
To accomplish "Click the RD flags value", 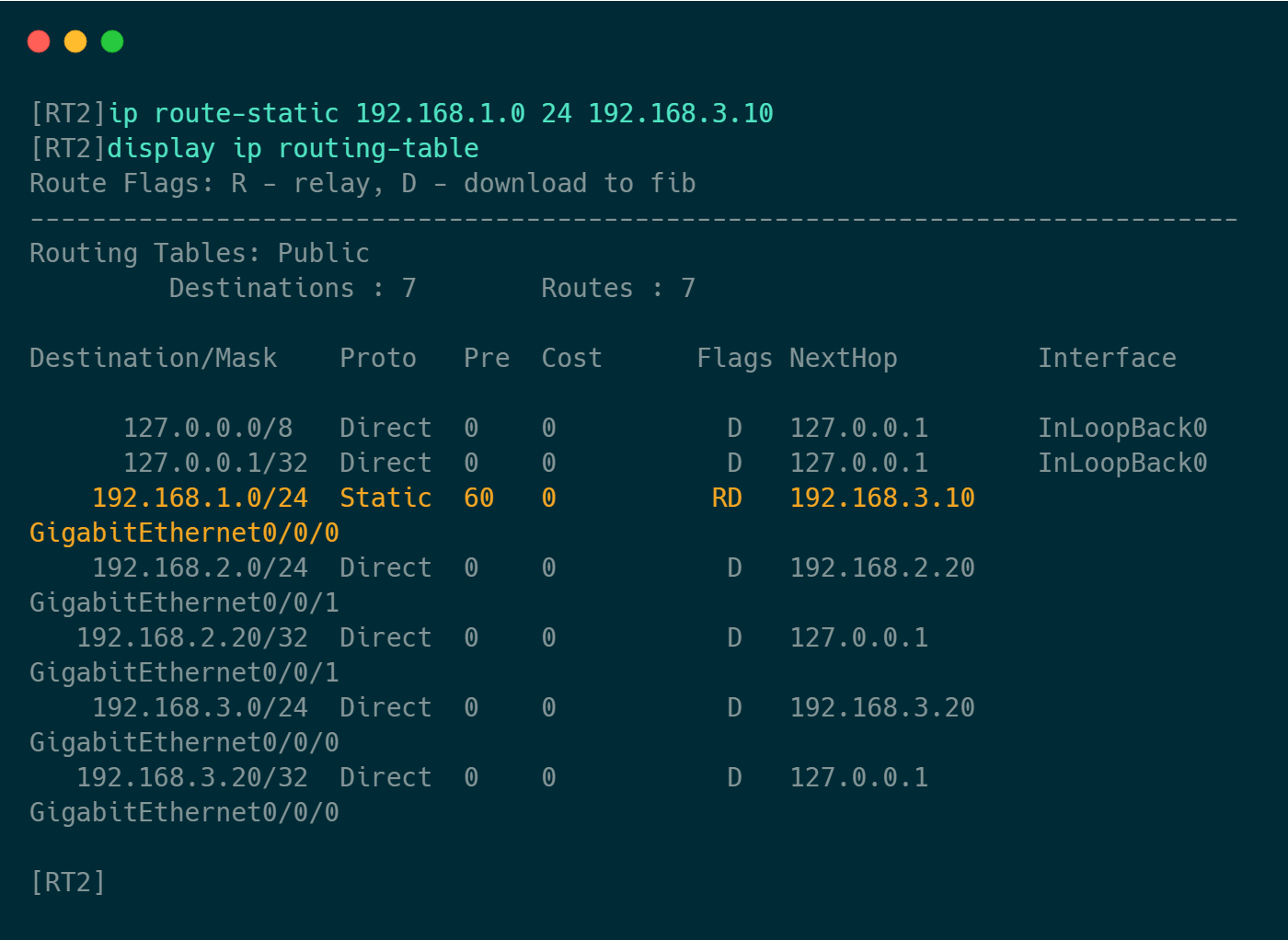I will pyautogui.click(x=726, y=498).
